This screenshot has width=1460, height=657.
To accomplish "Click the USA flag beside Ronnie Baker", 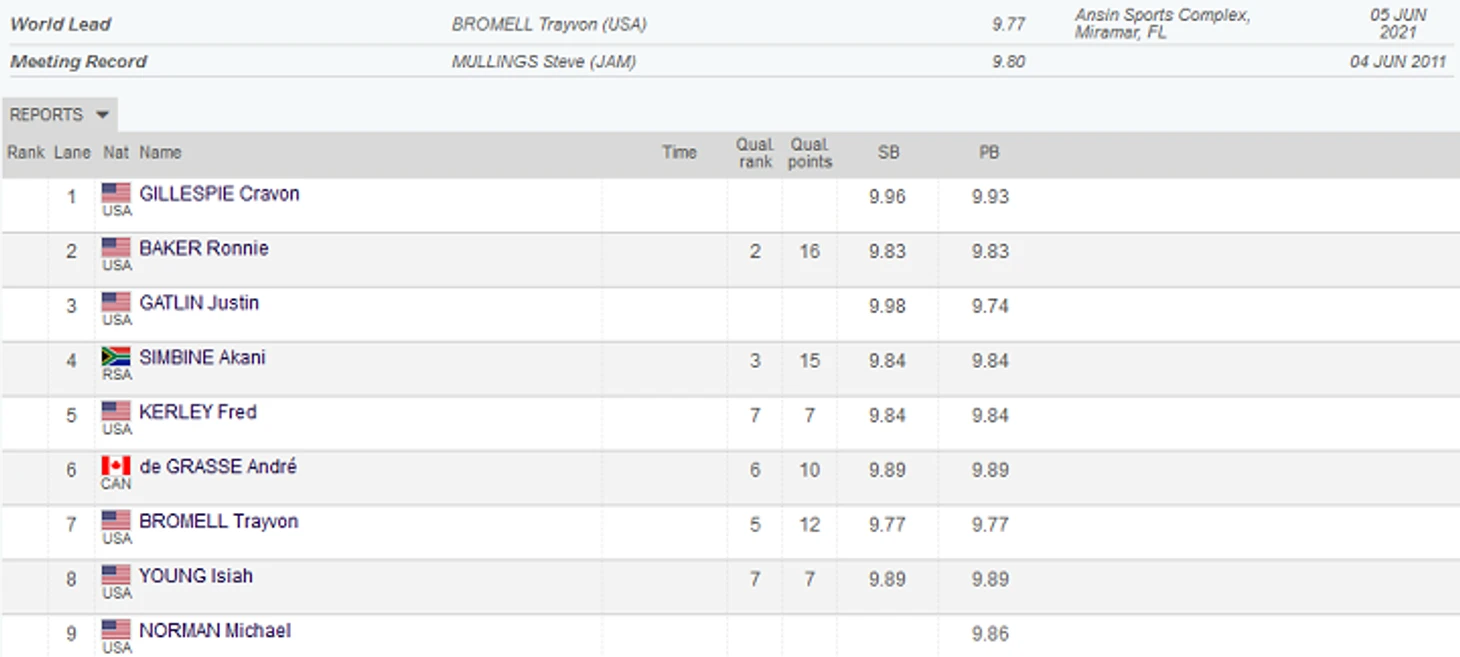I will click(116, 248).
